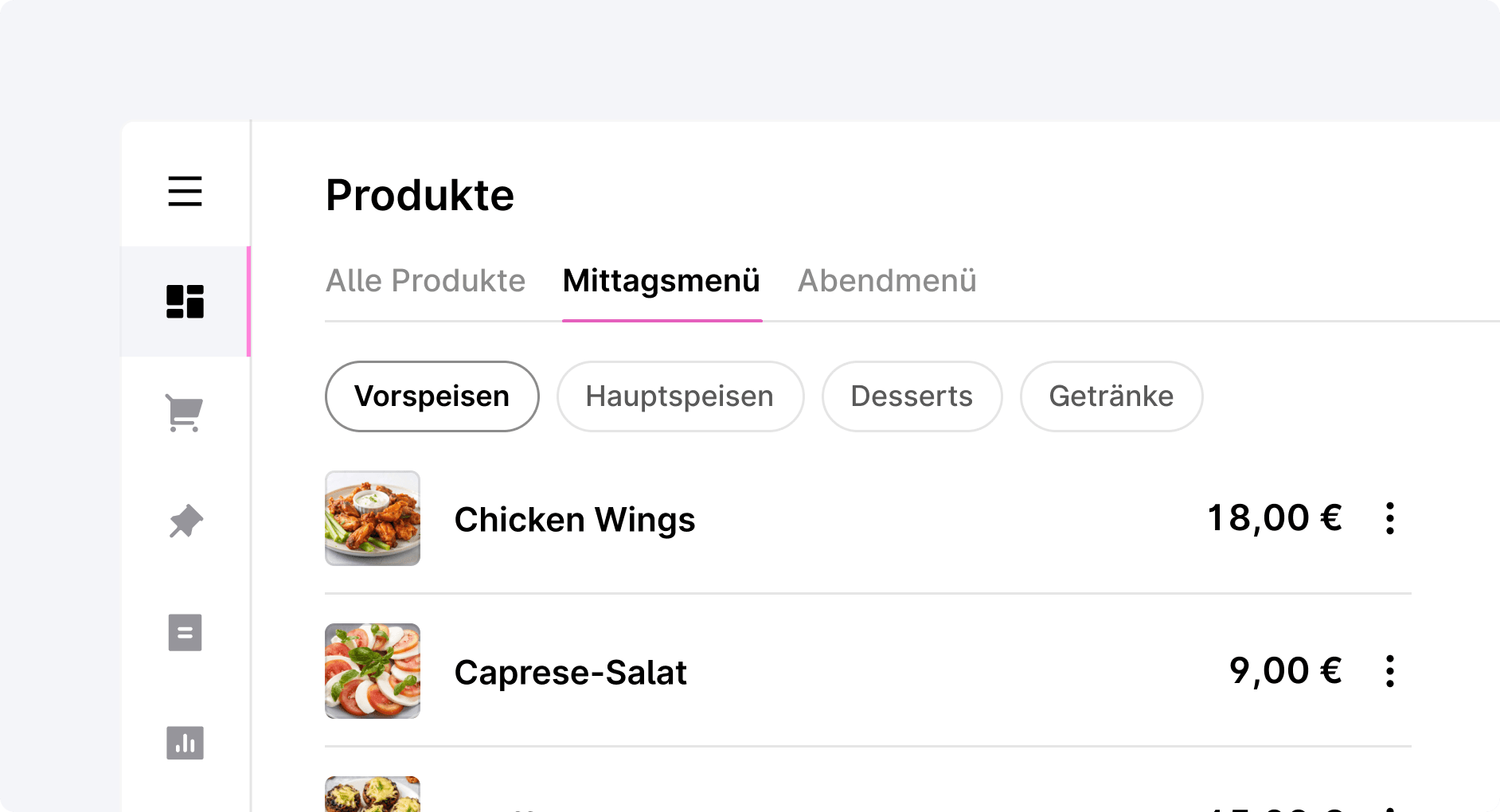The image size is (1500, 812).
Task: Open the options menu for Caprese-Salat
Action: pyautogui.click(x=1390, y=671)
